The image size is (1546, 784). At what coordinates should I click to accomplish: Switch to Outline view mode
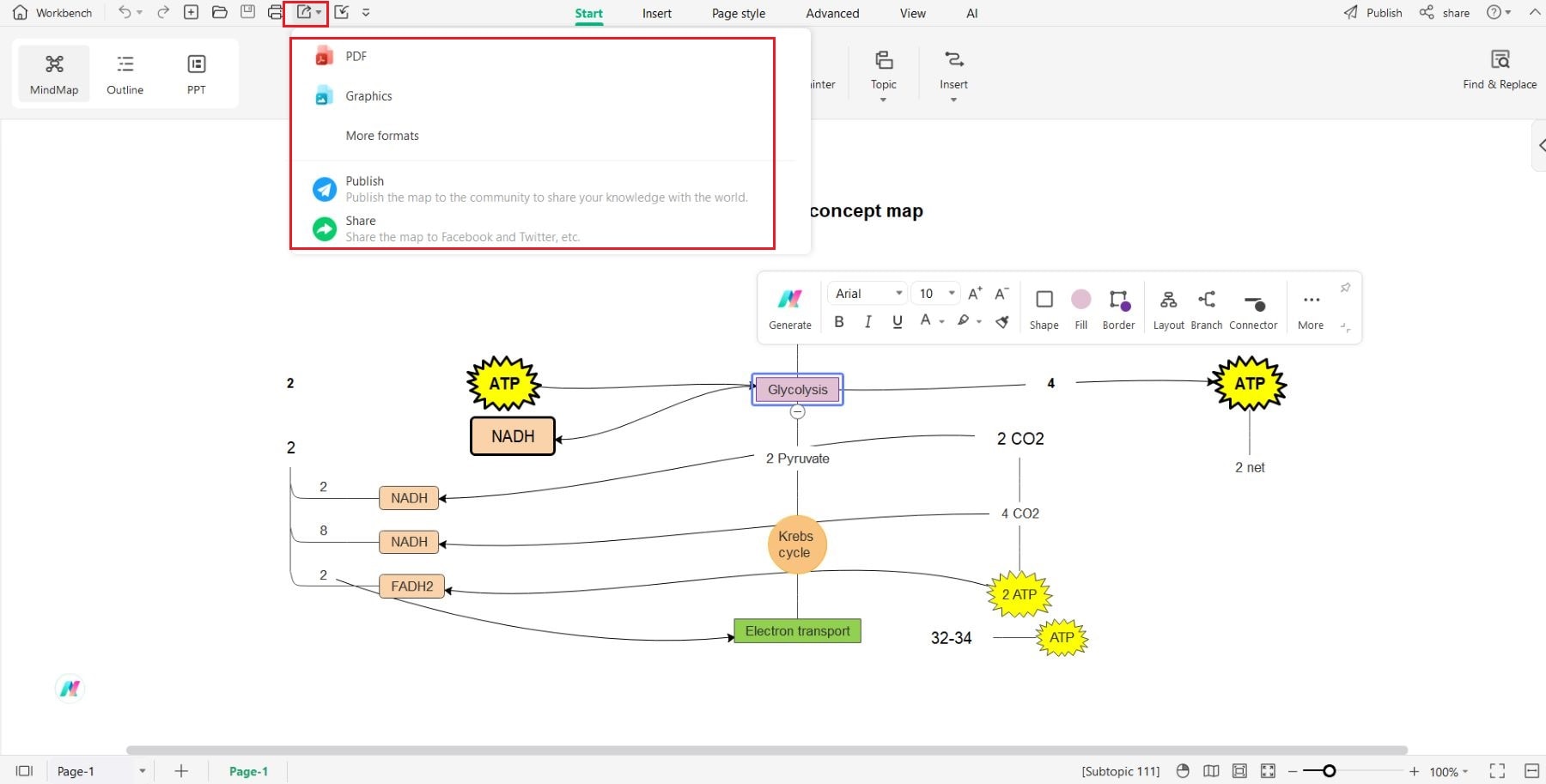click(125, 74)
